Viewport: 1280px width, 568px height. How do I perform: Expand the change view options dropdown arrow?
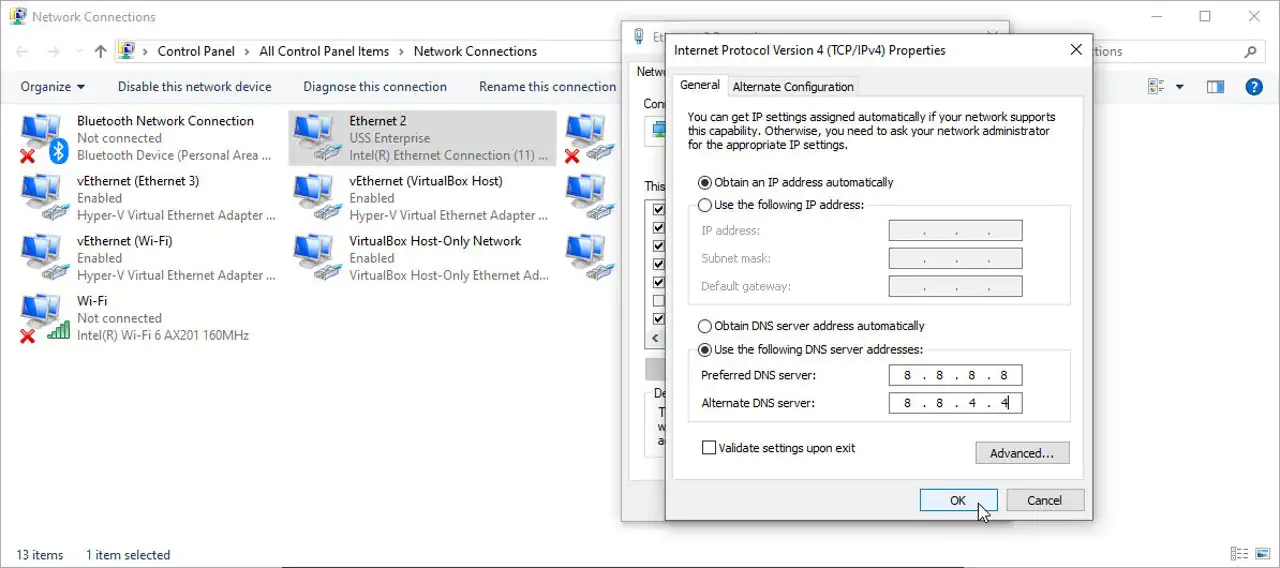point(1179,87)
